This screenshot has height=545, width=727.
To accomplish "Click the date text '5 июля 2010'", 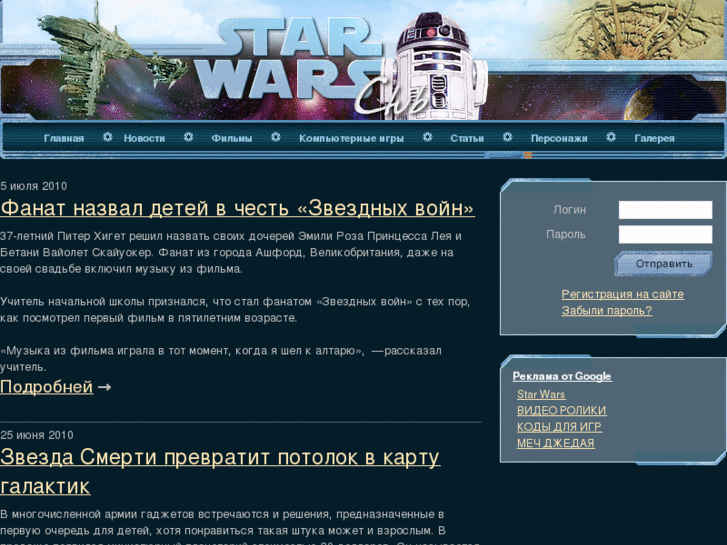I will (33, 186).
